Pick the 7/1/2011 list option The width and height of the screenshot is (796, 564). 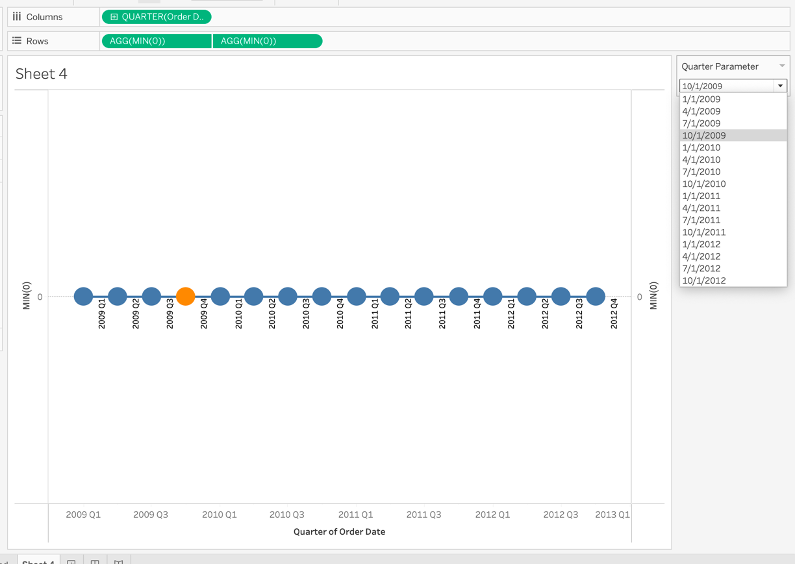click(x=733, y=220)
